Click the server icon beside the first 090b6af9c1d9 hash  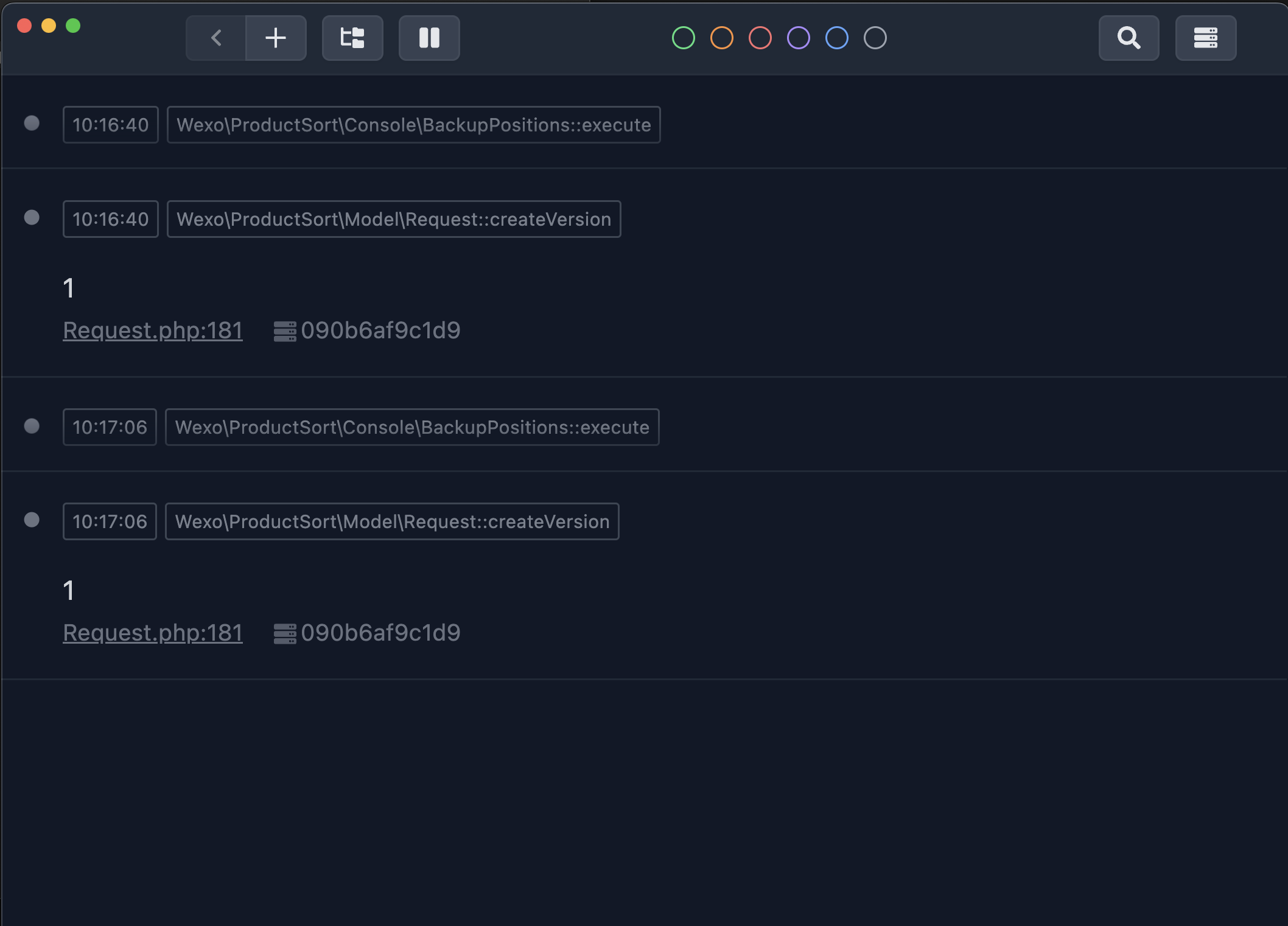(x=284, y=330)
